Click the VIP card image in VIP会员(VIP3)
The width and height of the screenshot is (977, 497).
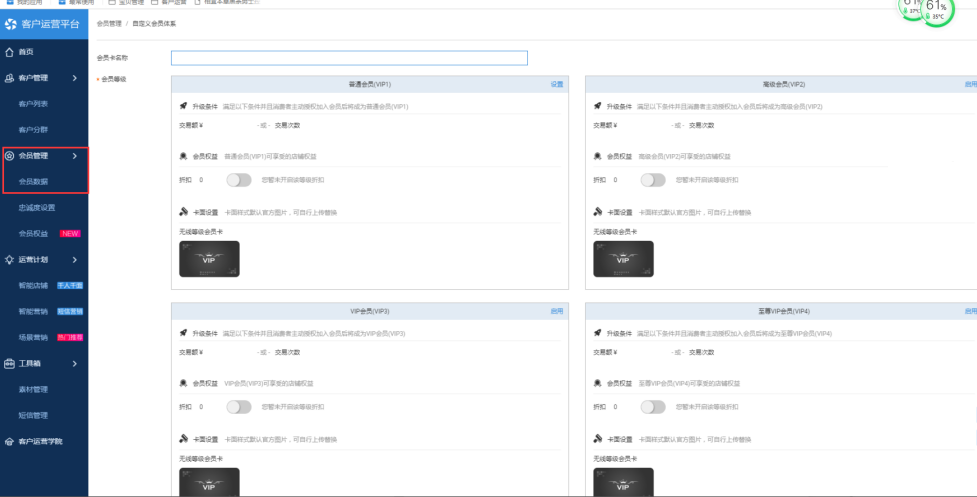tap(209, 482)
